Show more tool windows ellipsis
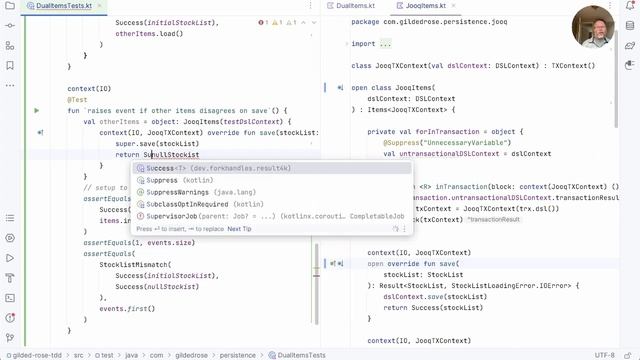 pyautogui.click(x=10, y=85)
